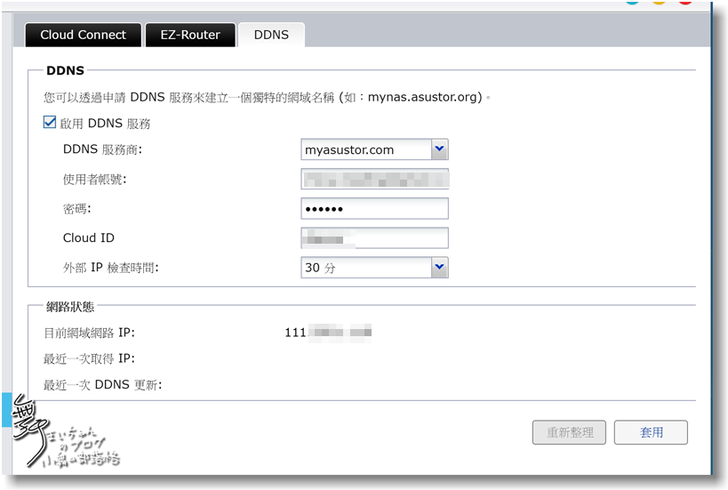Click the 重新整理 button
This screenshot has width=728, height=490.
click(x=569, y=432)
